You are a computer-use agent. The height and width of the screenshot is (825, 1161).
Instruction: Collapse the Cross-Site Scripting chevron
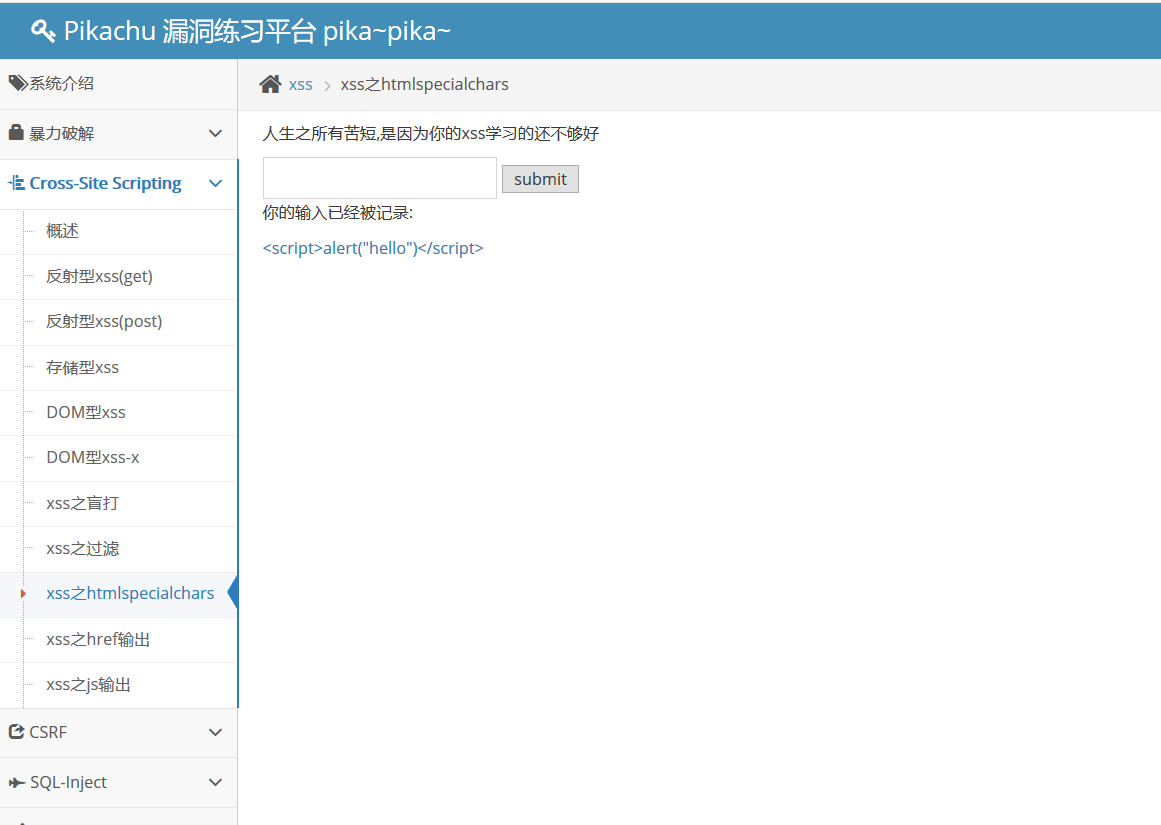click(215, 183)
